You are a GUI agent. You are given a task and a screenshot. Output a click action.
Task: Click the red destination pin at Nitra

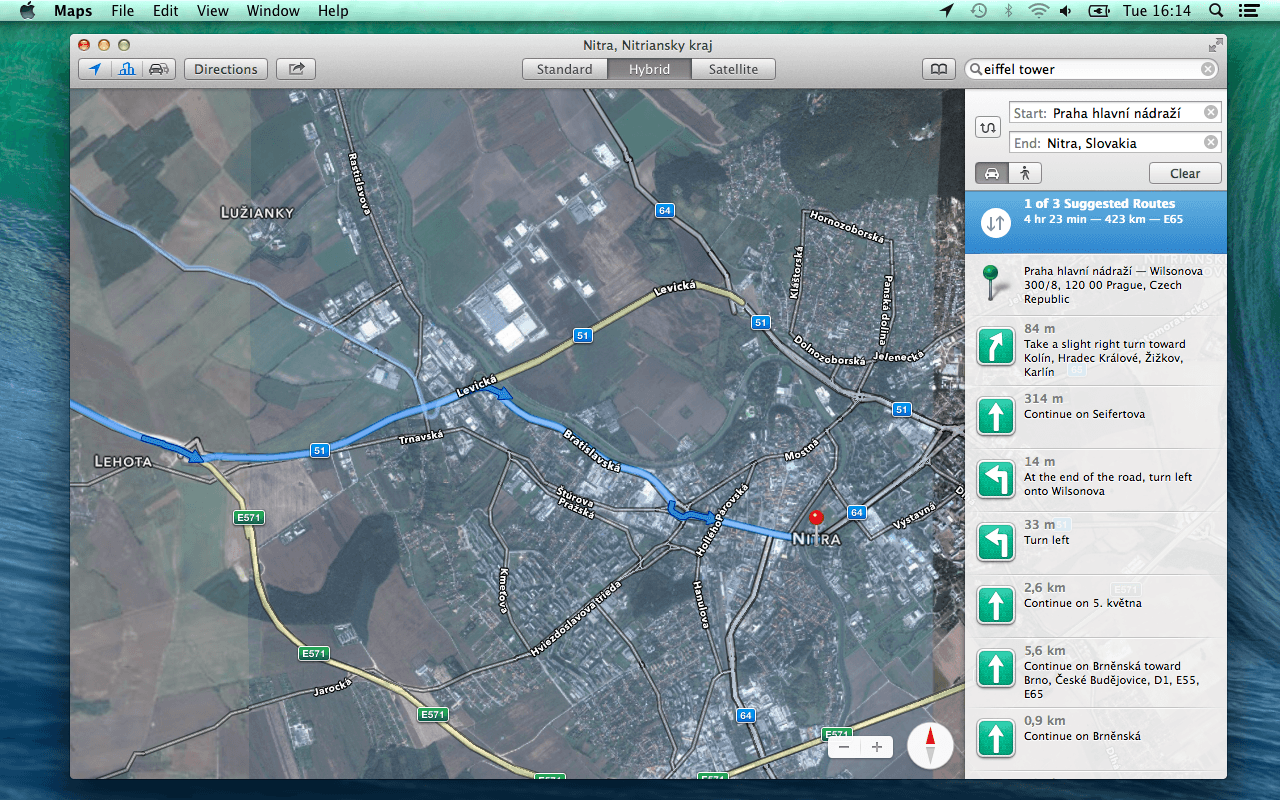click(816, 517)
